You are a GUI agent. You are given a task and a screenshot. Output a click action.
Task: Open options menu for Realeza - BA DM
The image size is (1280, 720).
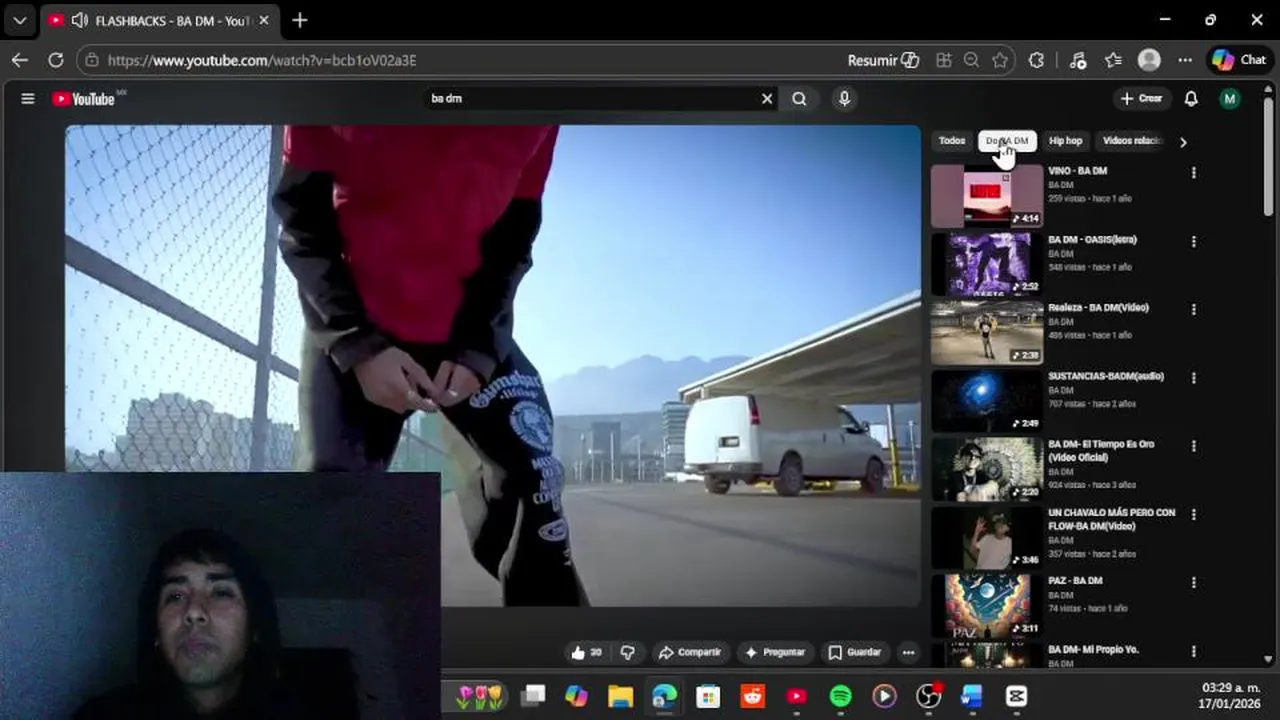(1193, 310)
